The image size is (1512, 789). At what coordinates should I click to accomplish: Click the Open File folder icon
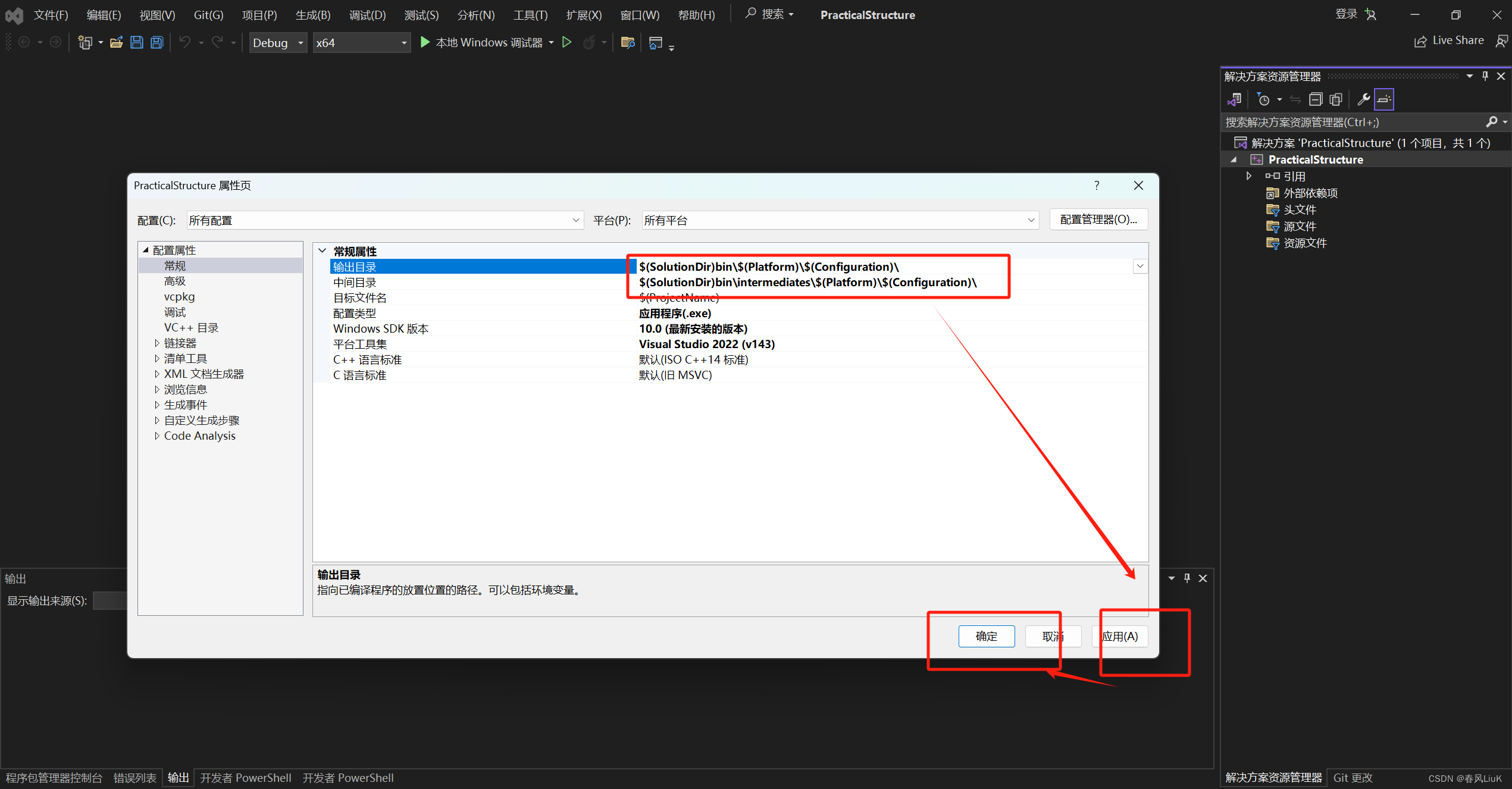pyautogui.click(x=117, y=42)
